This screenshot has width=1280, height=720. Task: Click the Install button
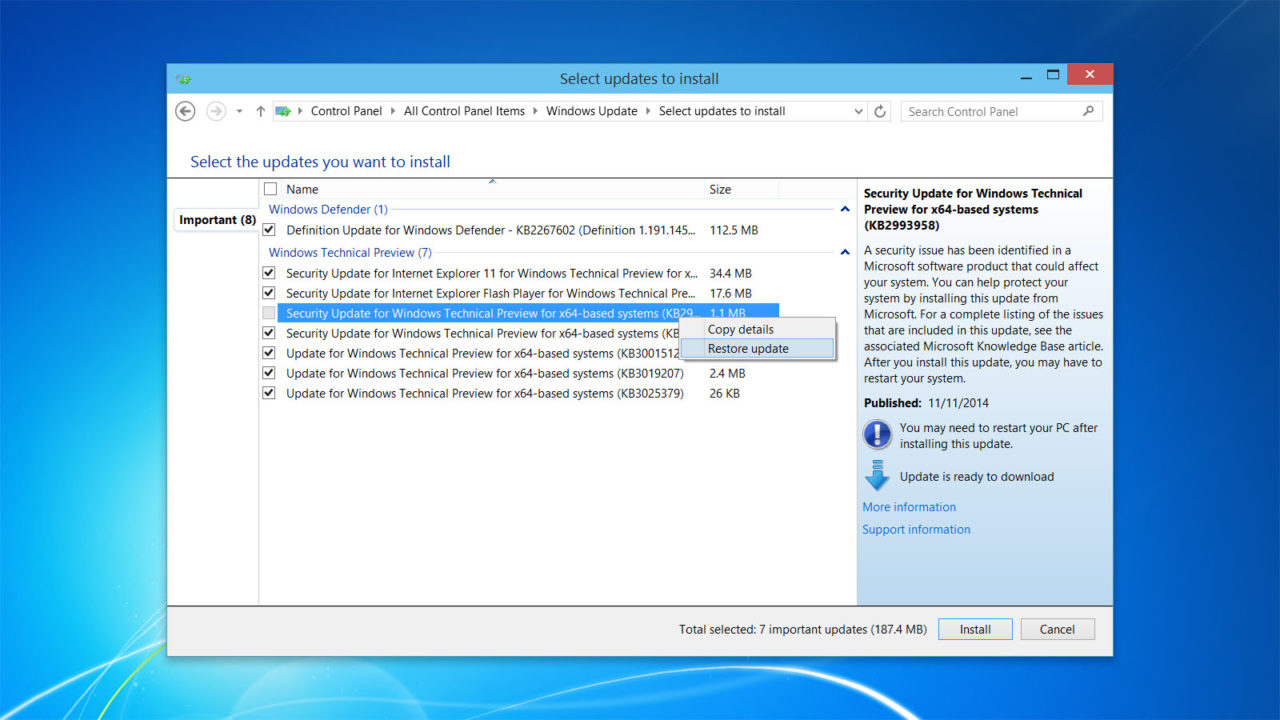(x=975, y=629)
